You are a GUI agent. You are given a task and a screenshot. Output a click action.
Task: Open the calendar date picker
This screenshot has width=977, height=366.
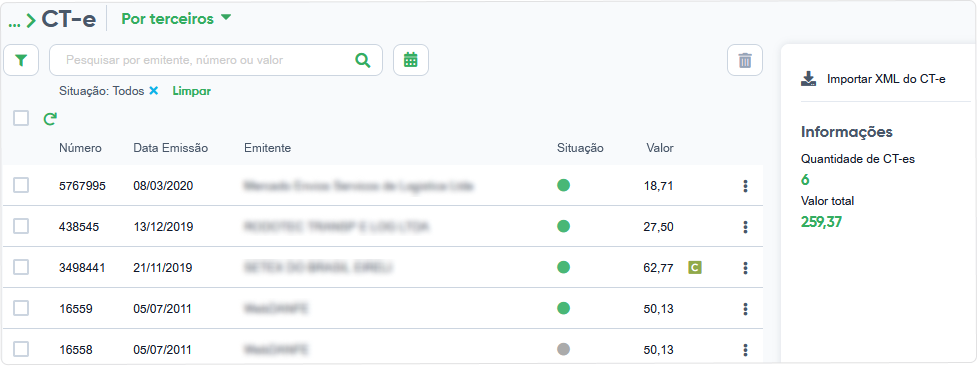point(411,60)
